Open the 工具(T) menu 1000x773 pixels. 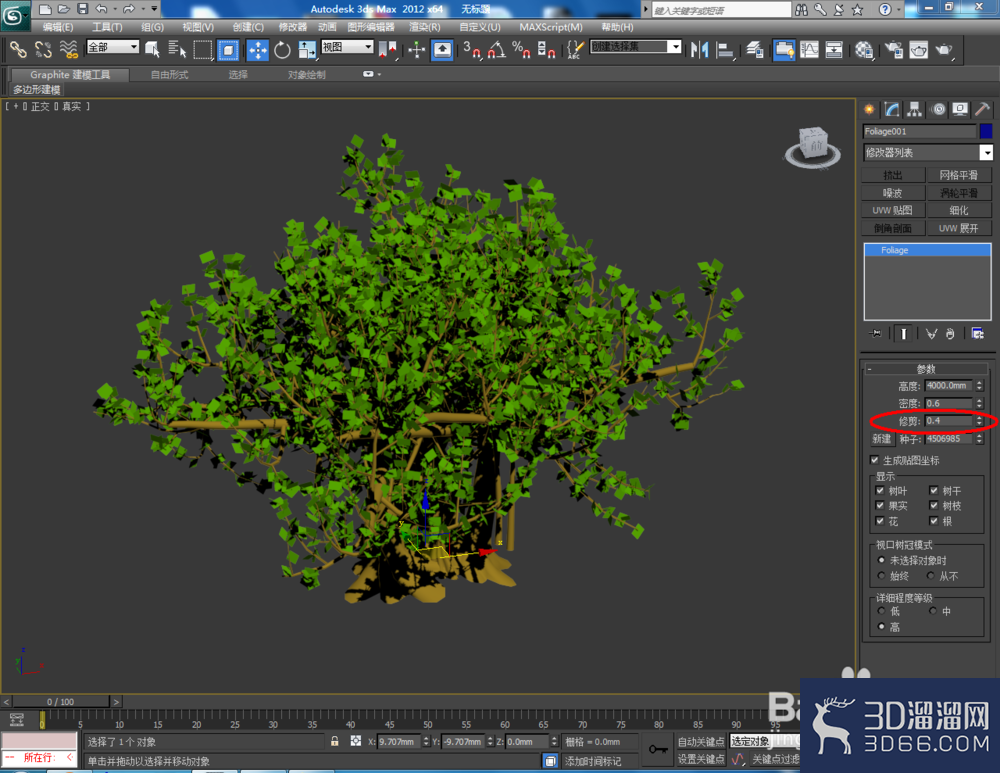pos(107,27)
